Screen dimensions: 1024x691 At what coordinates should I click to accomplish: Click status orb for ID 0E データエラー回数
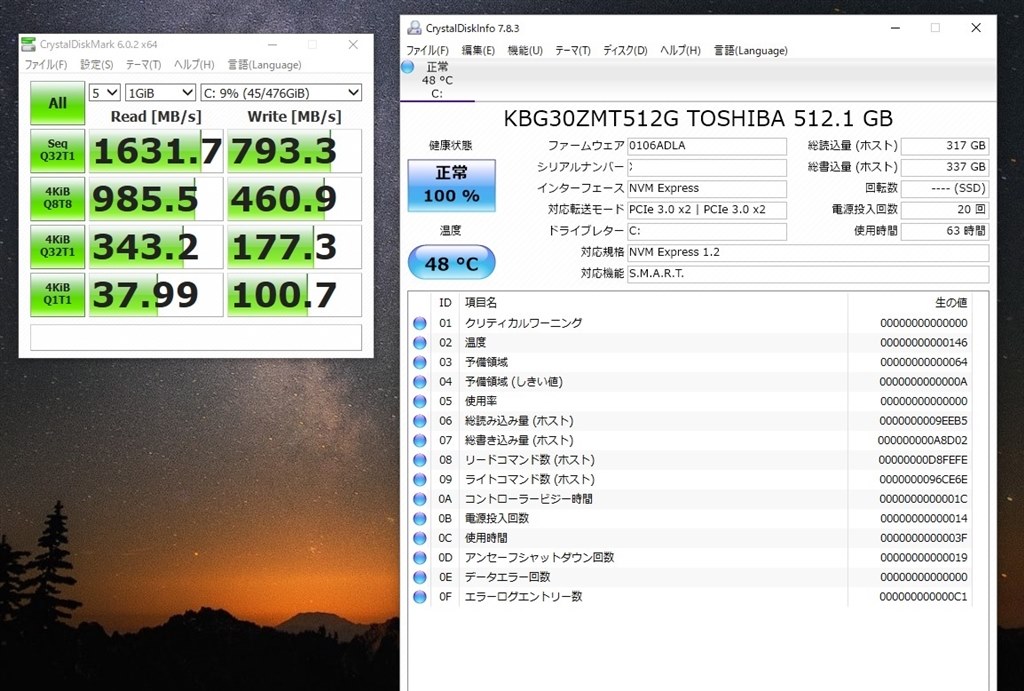click(x=419, y=577)
